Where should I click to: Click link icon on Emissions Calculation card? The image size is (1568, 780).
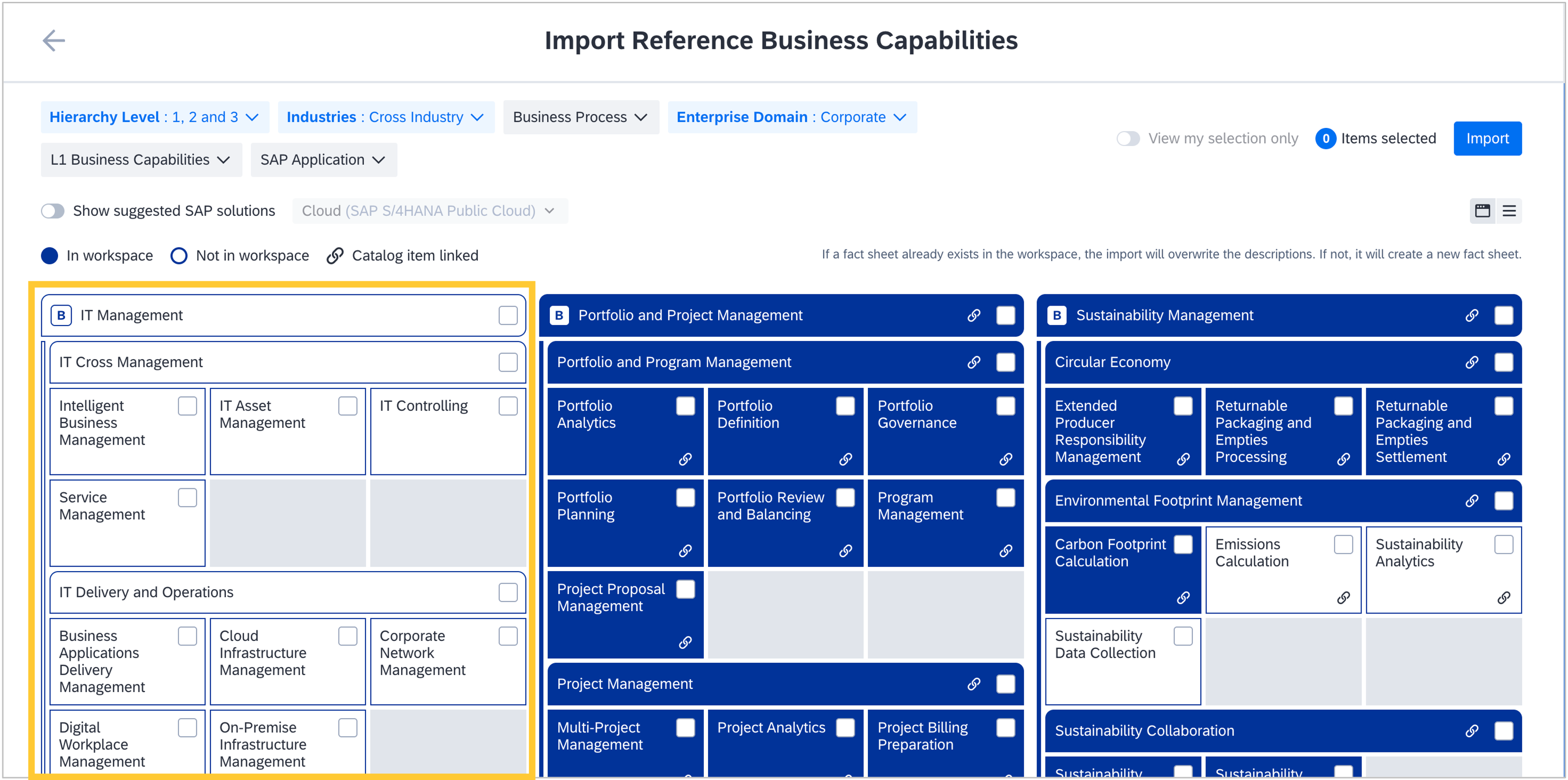coord(1343,597)
